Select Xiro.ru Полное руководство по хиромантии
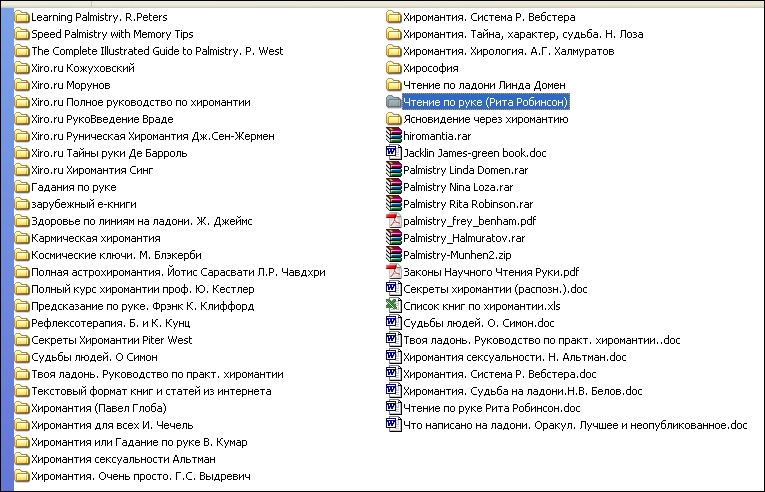The image size is (765, 492). [x=141, y=102]
